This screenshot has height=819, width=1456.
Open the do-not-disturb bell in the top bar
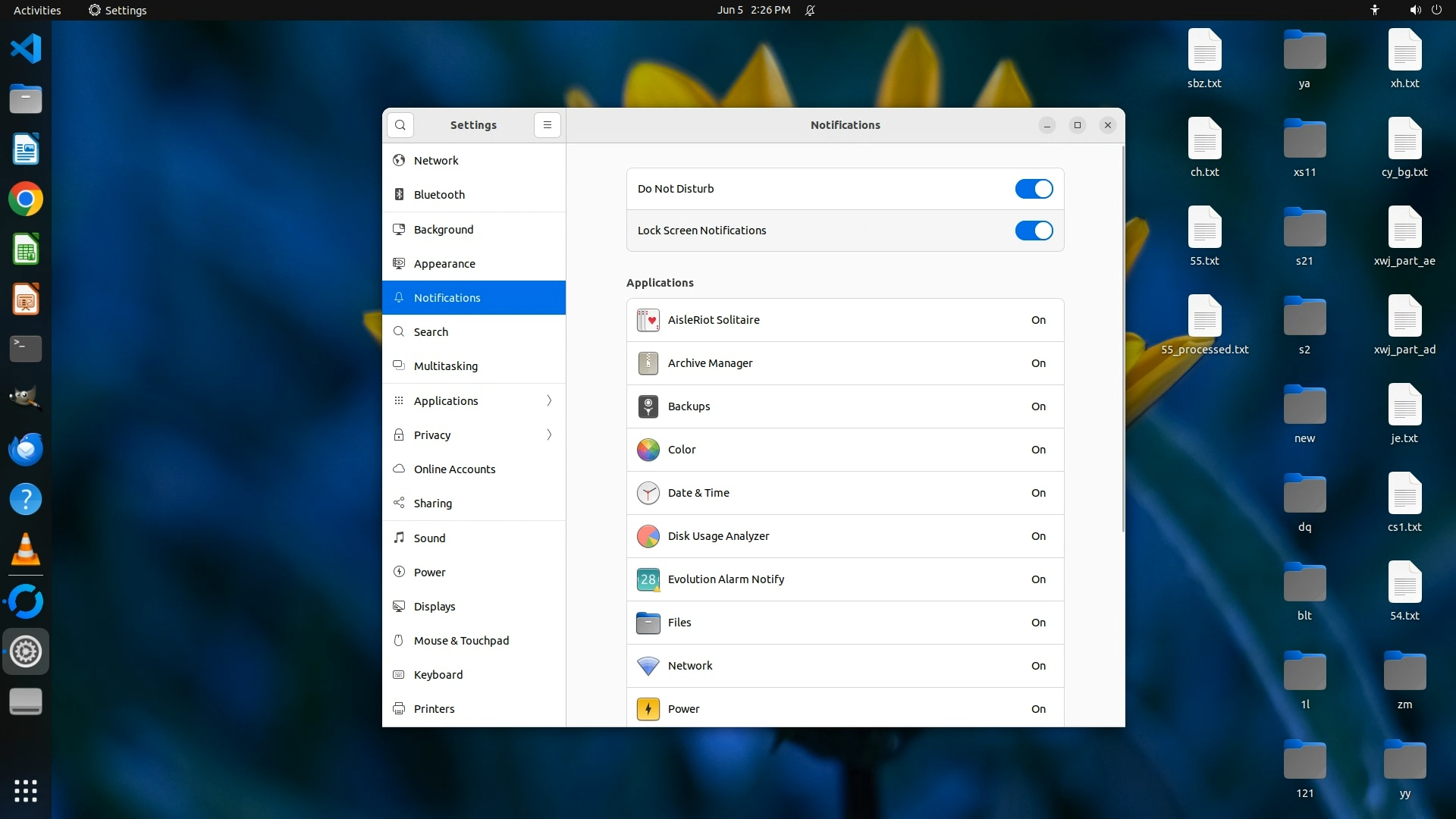tap(810, 11)
